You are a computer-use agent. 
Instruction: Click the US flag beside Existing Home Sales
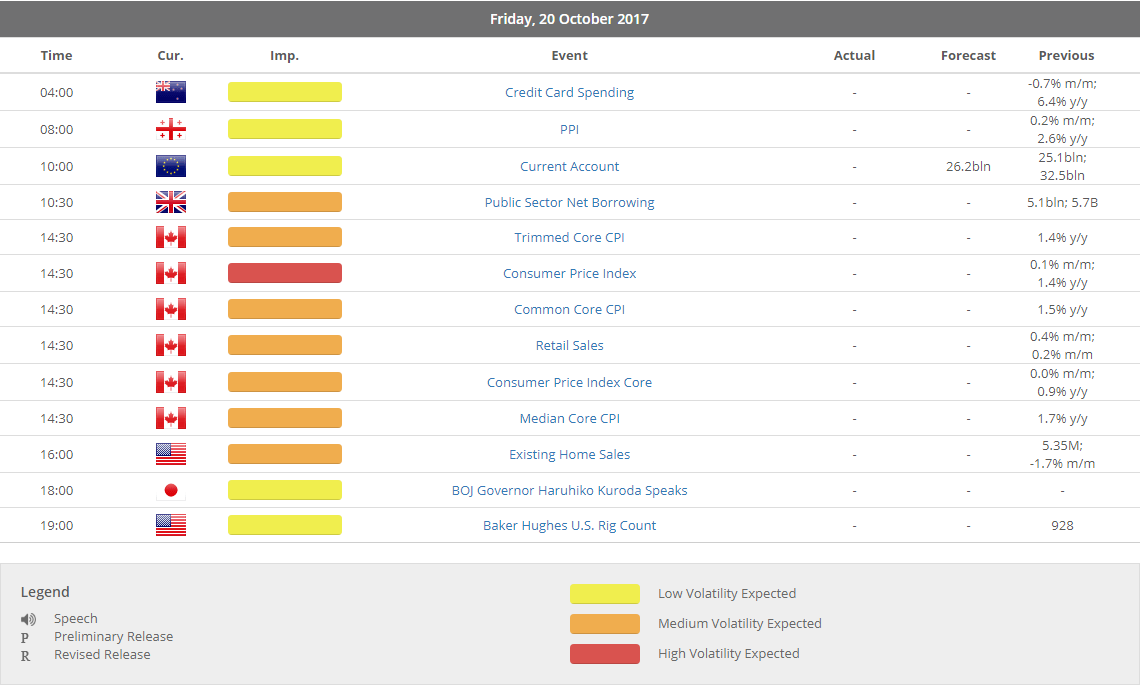tap(171, 454)
